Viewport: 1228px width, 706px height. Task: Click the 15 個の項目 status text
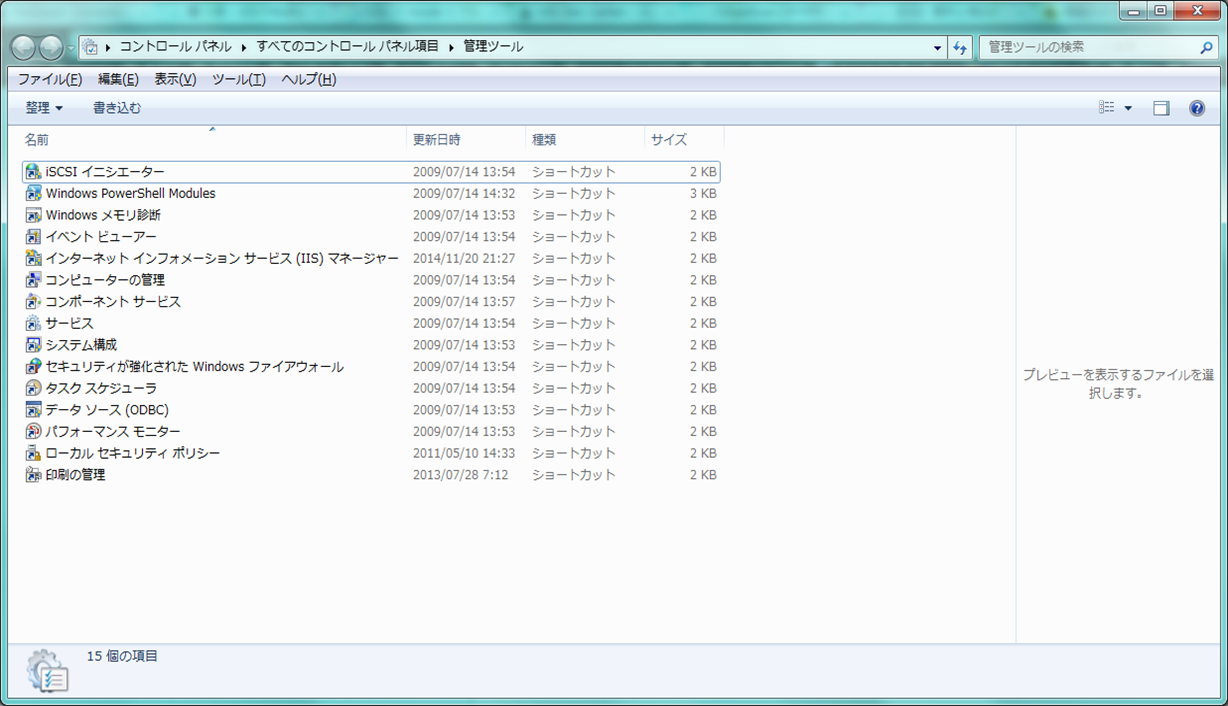click(122, 657)
